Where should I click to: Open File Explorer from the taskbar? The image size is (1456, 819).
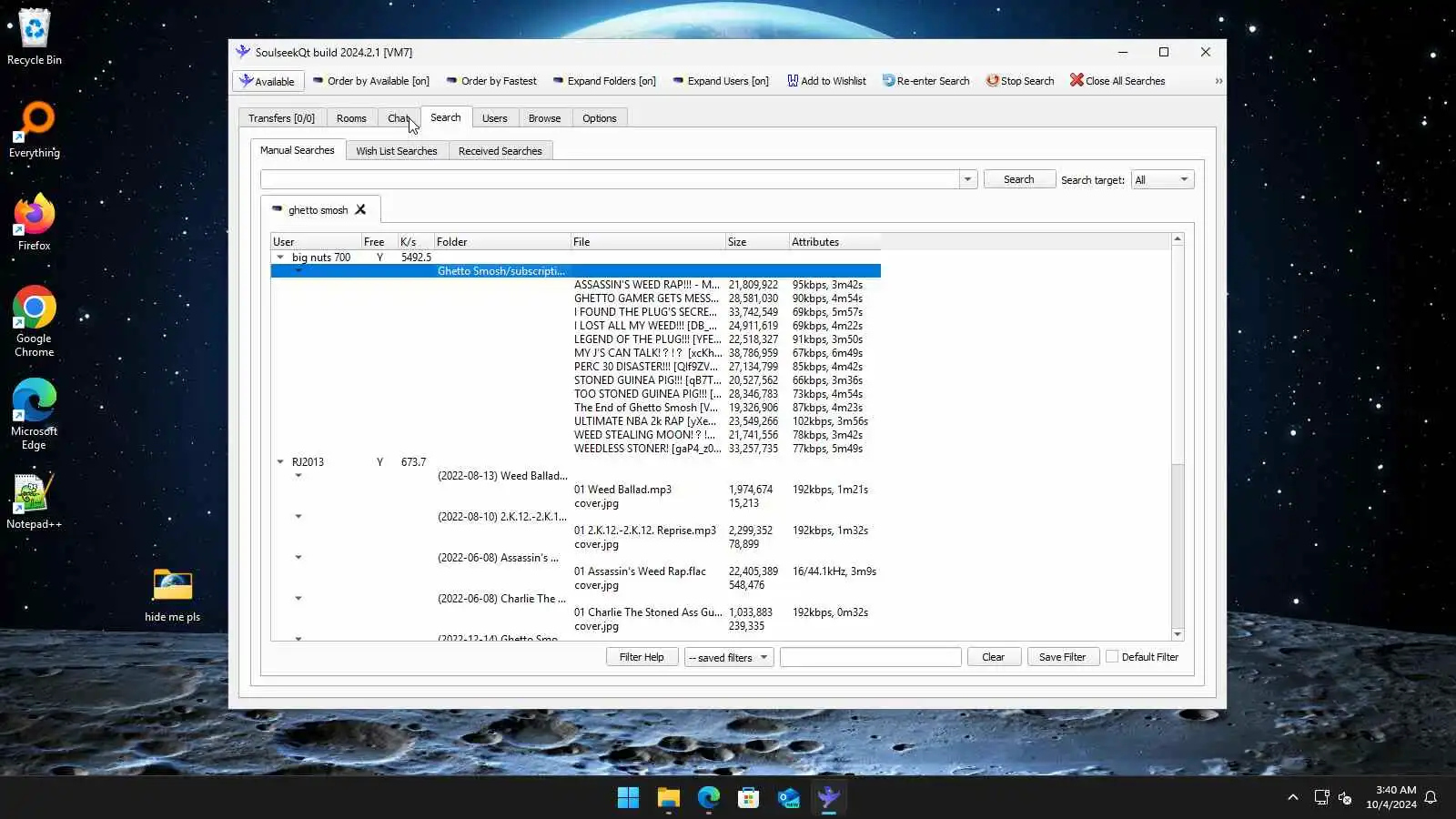(x=669, y=798)
